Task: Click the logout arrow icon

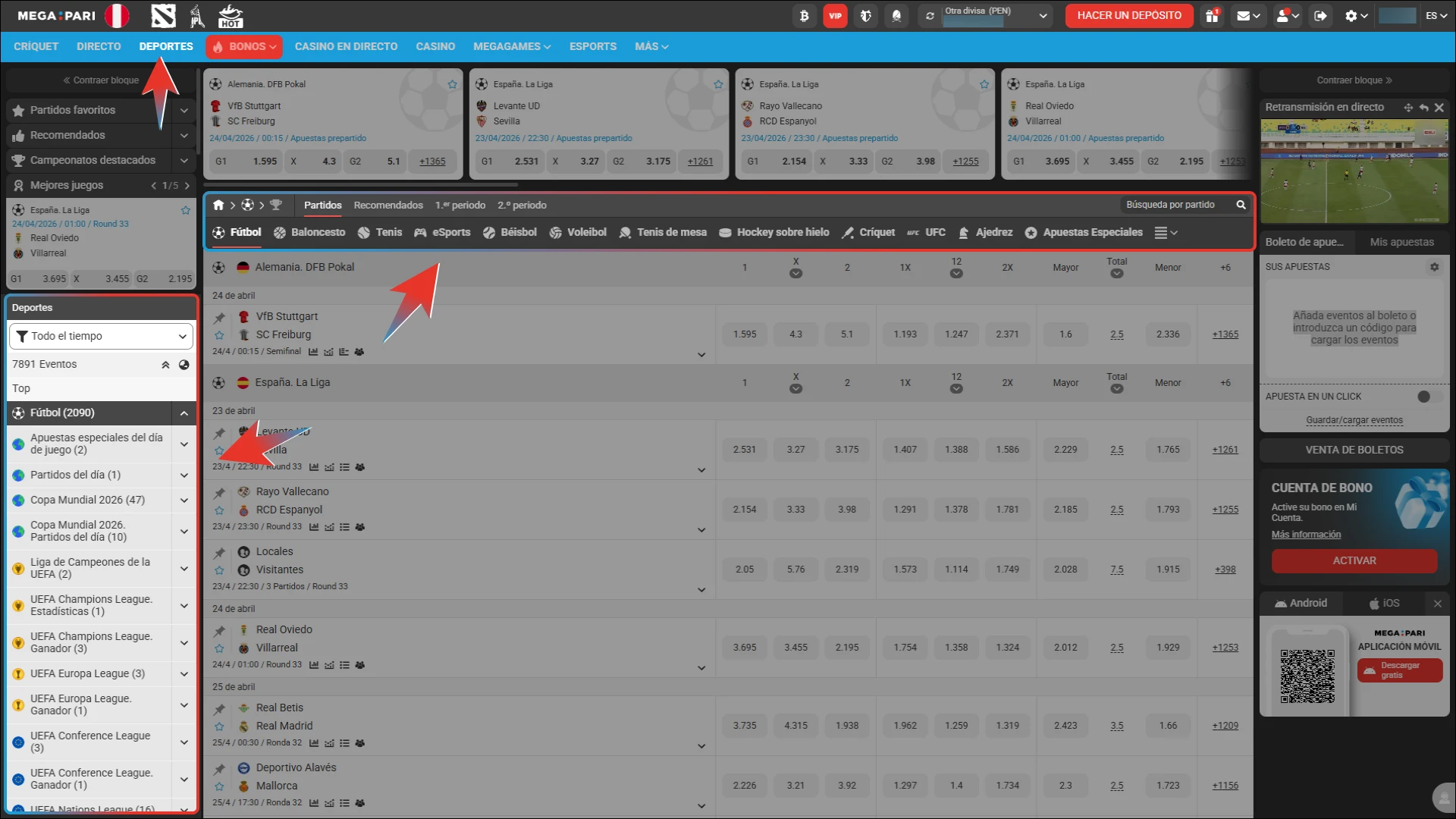Action: pyautogui.click(x=1320, y=16)
